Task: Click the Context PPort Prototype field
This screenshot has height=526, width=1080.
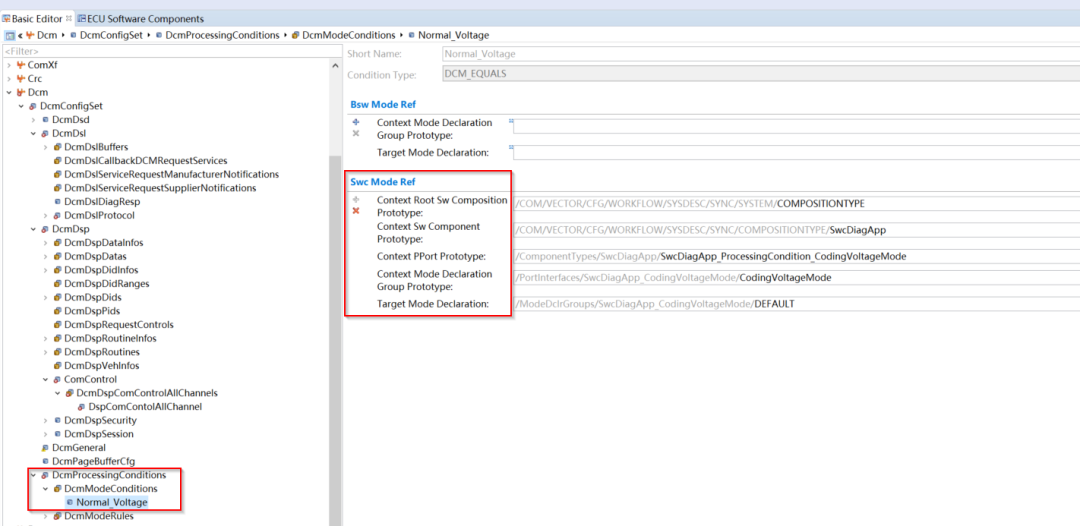Action: (796, 256)
